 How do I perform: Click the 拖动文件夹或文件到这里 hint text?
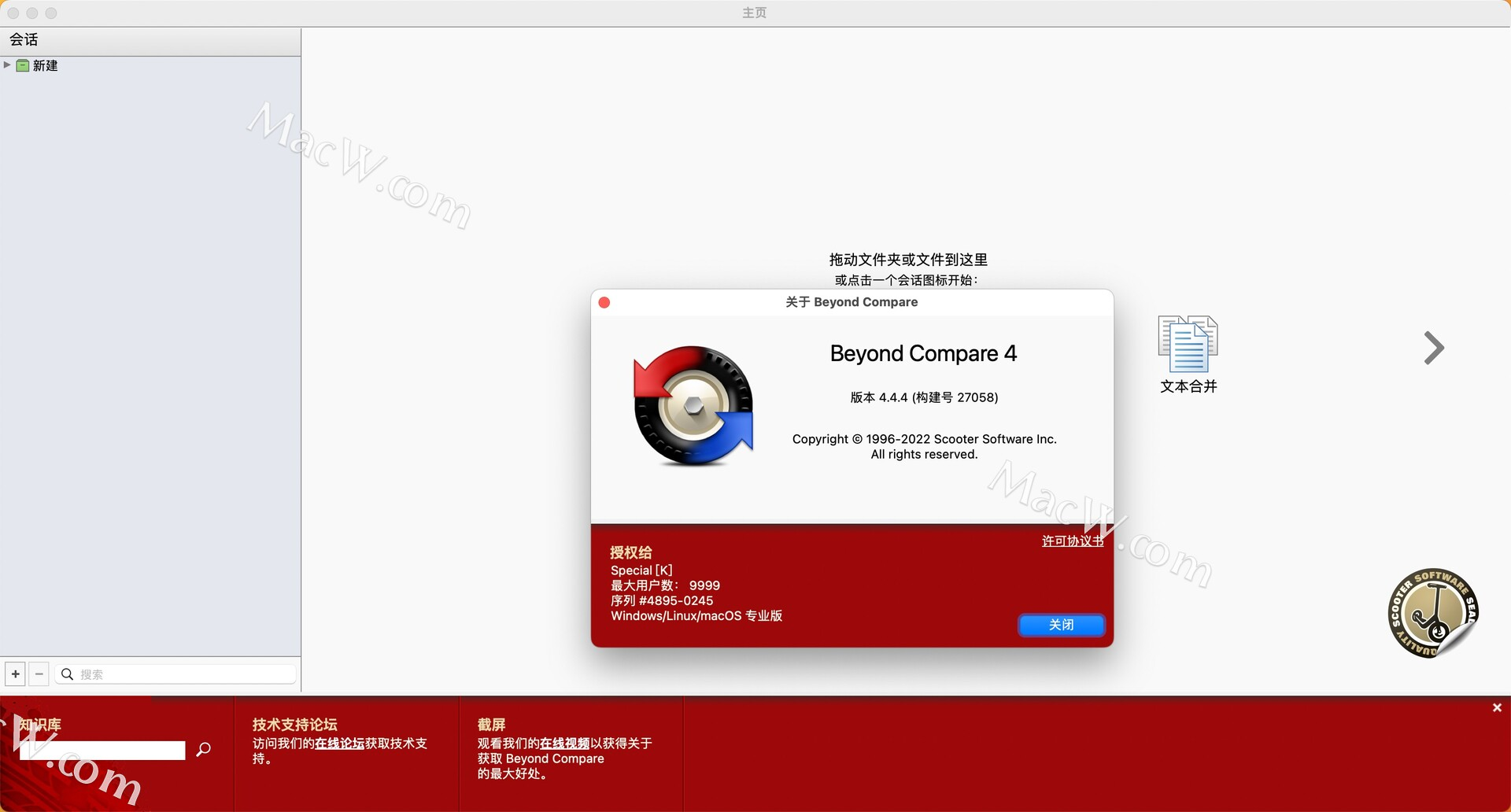point(908,260)
